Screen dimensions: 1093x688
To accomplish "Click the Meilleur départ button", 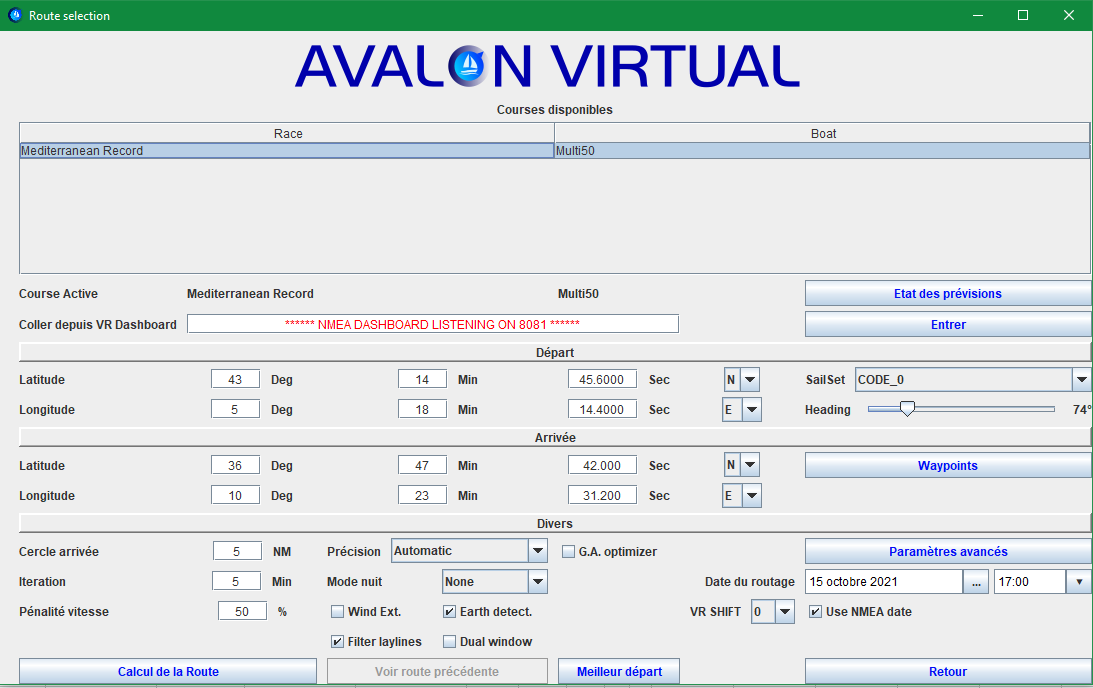I will pyautogui.click(x=619, y=671).
